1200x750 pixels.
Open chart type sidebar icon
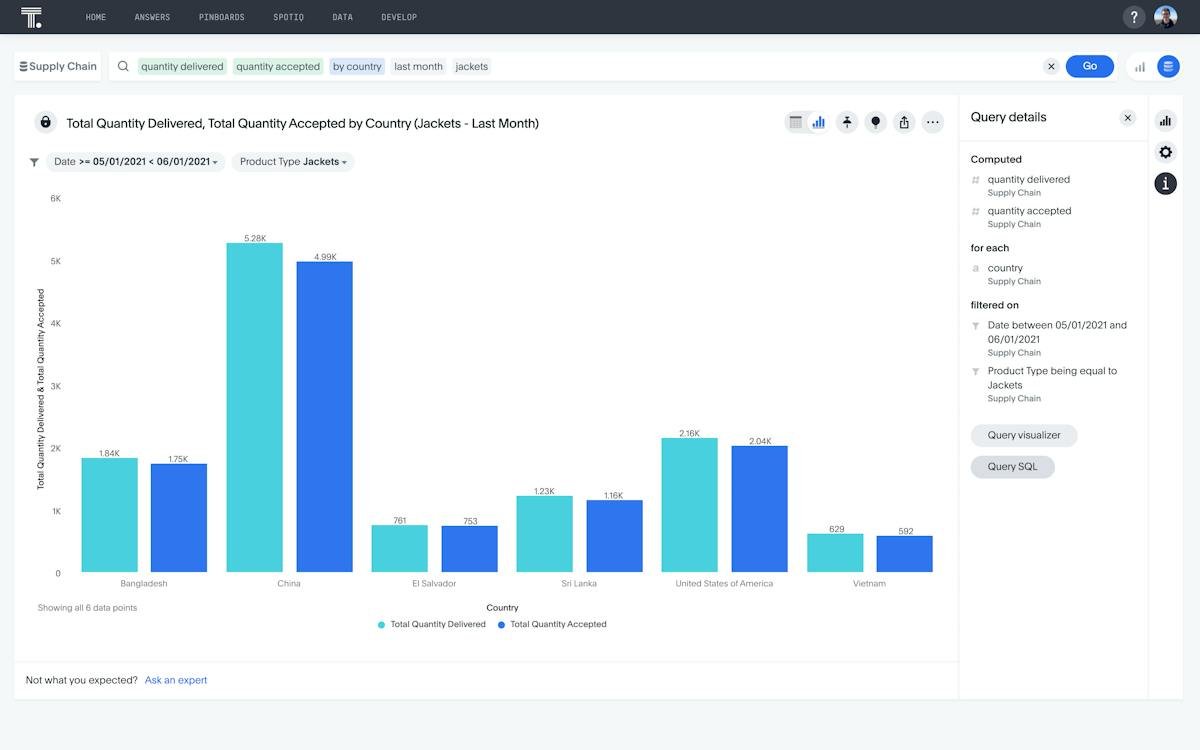1165,121
